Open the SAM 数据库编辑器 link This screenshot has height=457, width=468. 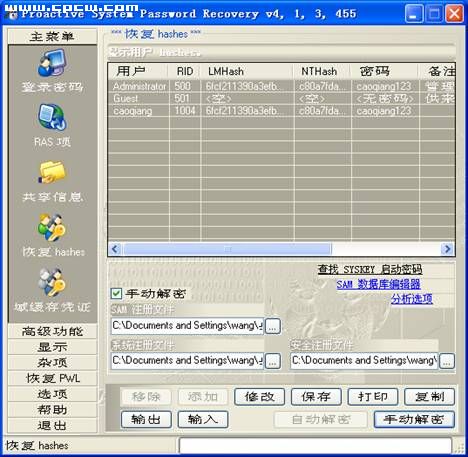point(378,284)
